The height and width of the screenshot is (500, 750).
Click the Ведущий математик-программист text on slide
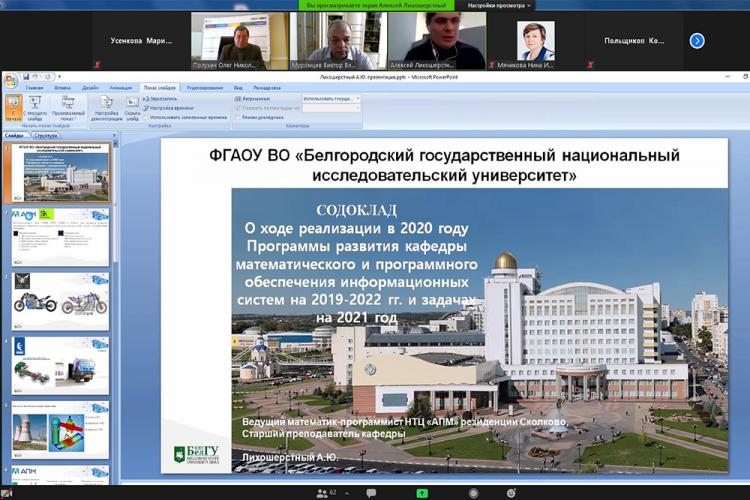405,422
